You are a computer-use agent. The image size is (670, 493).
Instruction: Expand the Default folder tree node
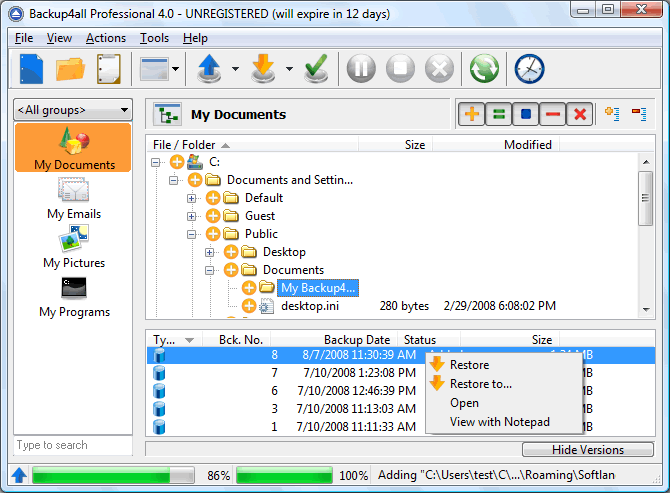click(193, 198)
